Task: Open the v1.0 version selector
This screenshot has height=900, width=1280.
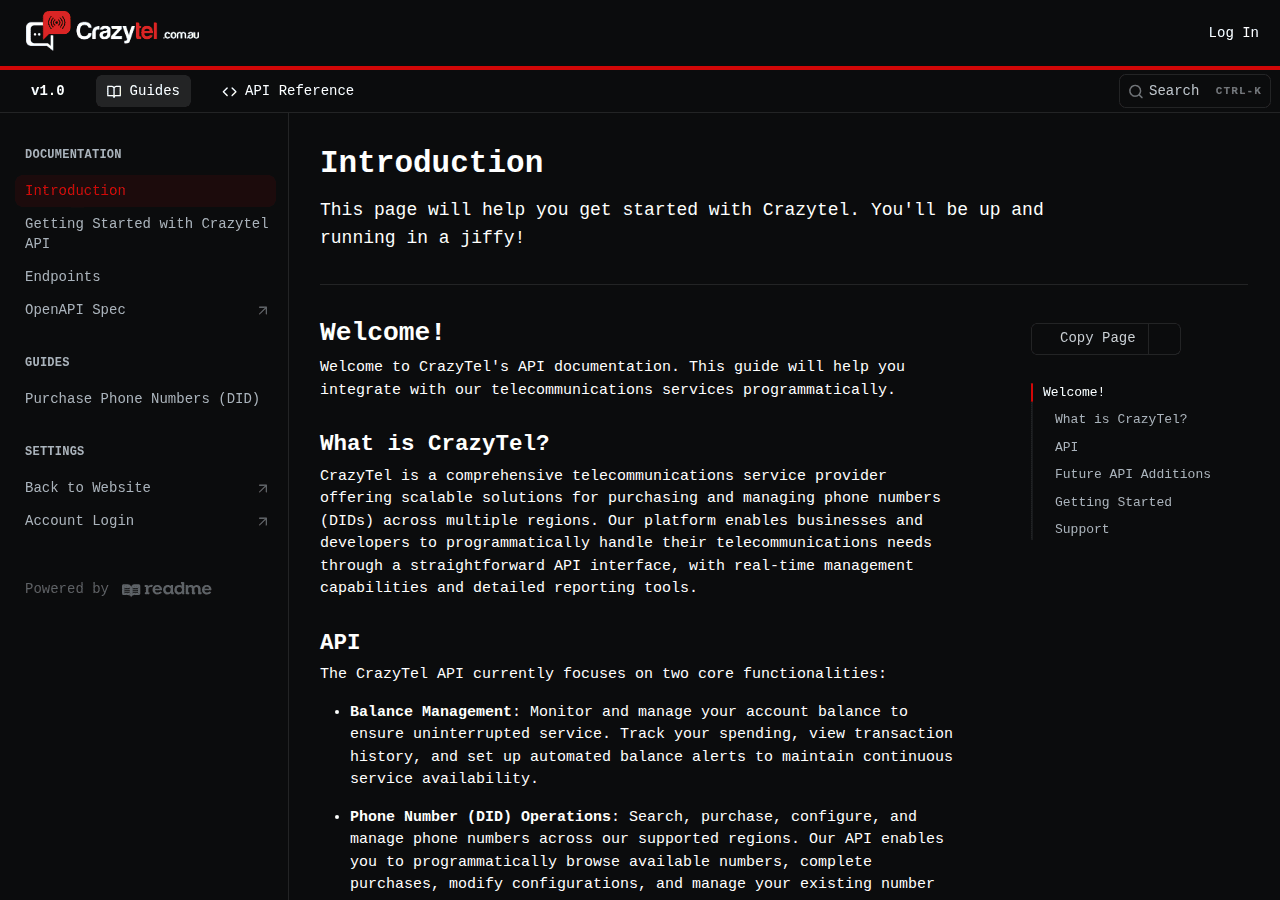Action: [48, 91]
